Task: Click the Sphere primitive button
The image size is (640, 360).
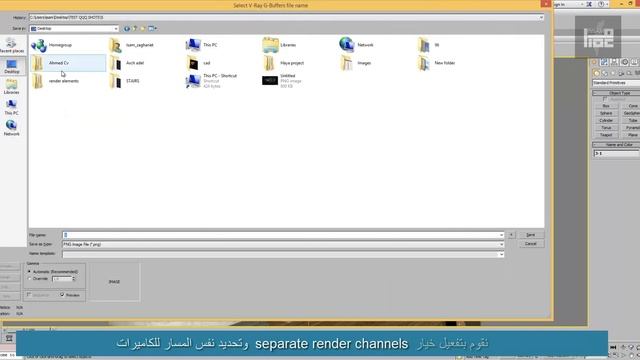Action: [606, 113]
